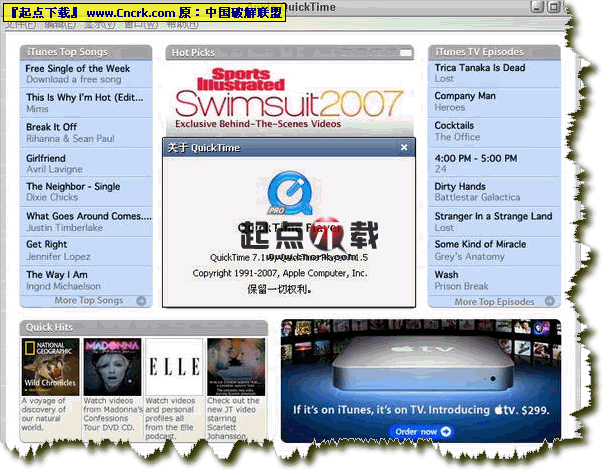Open Break It Off by Rihanna
The width and height of the screenshot is (603, 471).
[86, 133]
